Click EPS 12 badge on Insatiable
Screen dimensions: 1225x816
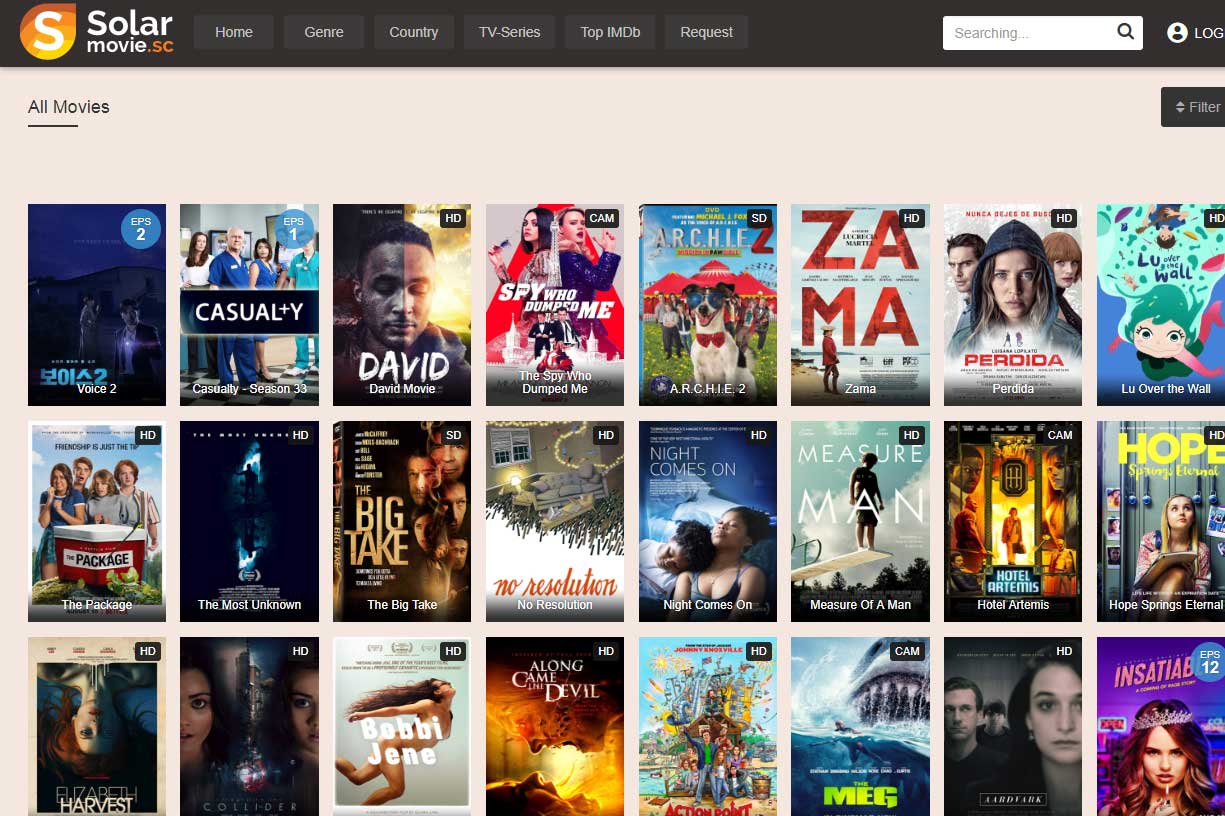(x=1210, y=662)
